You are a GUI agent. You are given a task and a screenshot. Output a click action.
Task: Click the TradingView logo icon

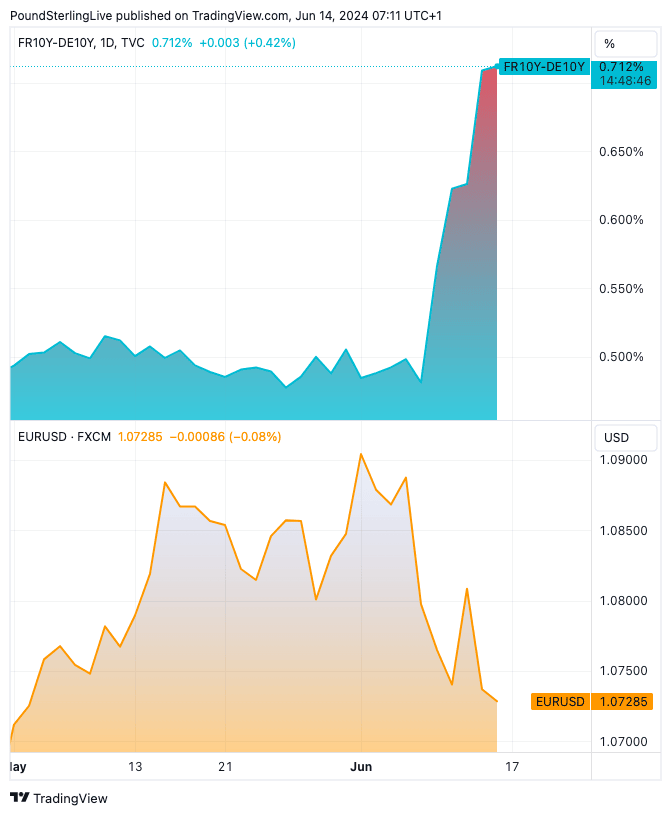coord(19,798)
